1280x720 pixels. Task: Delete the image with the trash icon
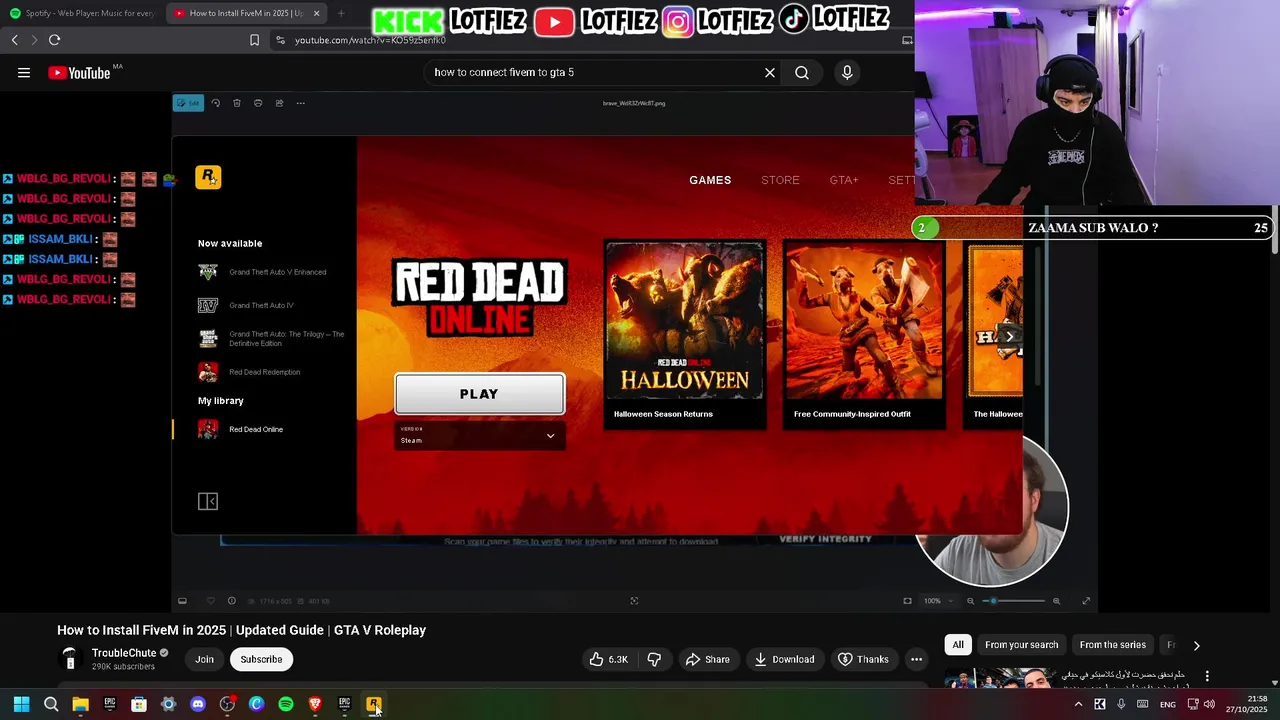(237, 103)
